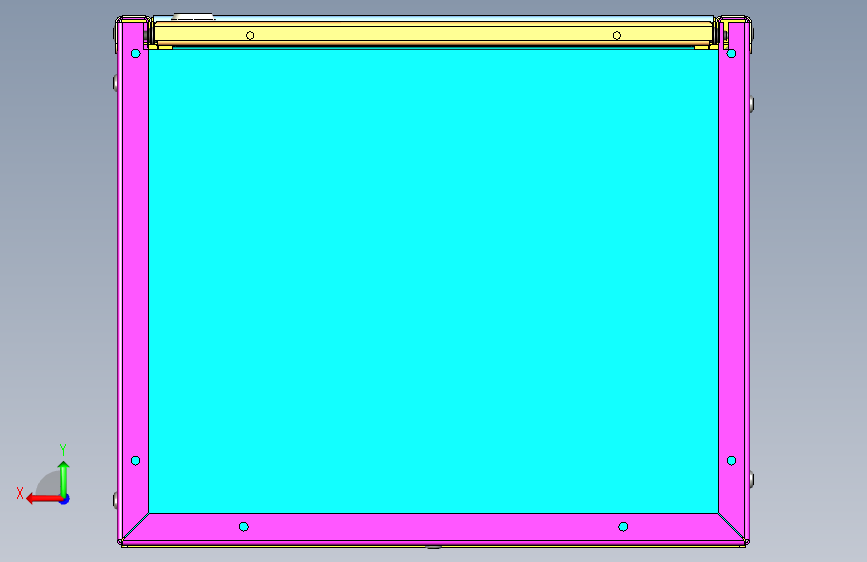Click the green Y axis arrow of the triad

(x=64, y=478)
